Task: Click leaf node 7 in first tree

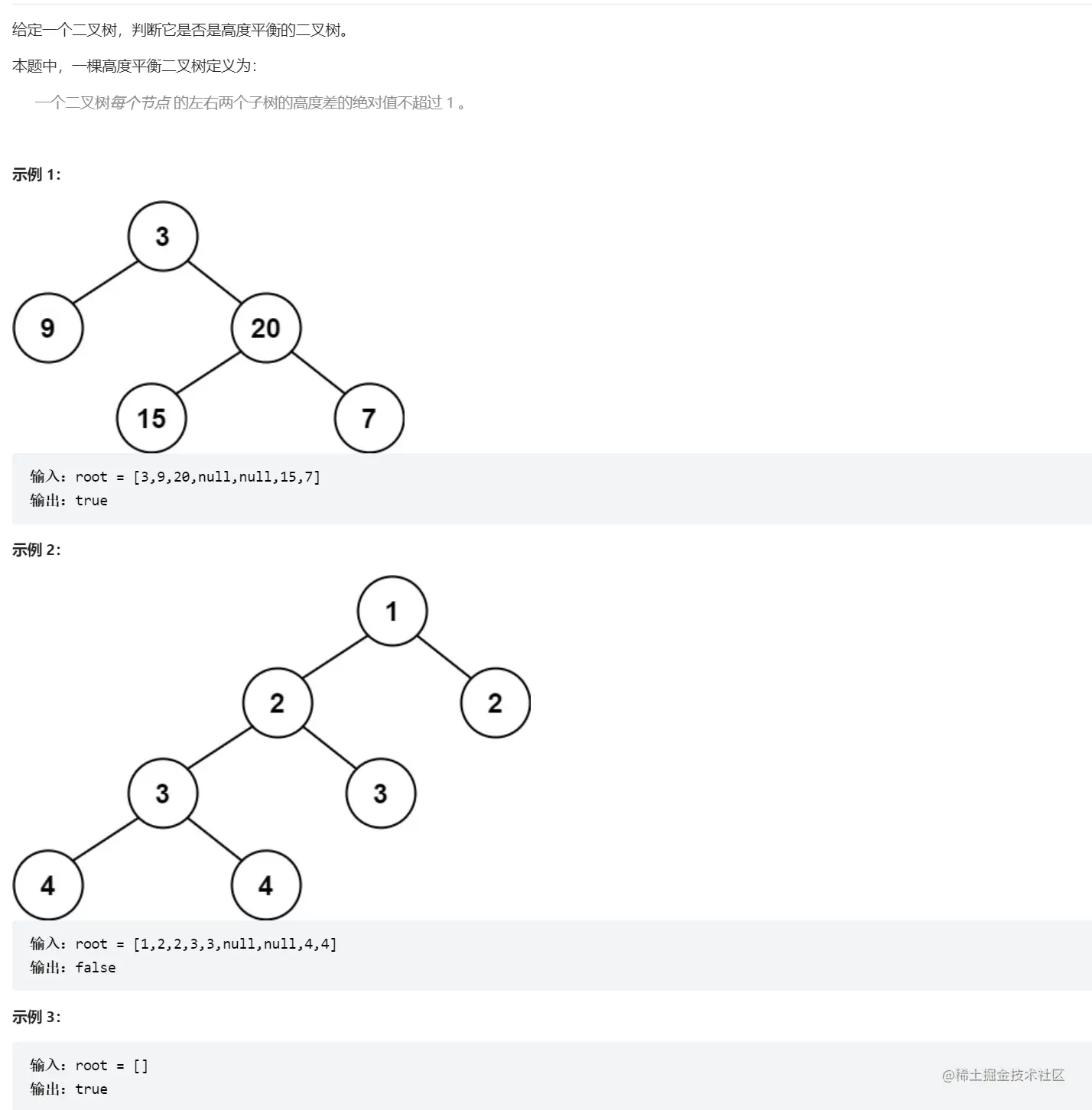Action: [x=369, y=418]
